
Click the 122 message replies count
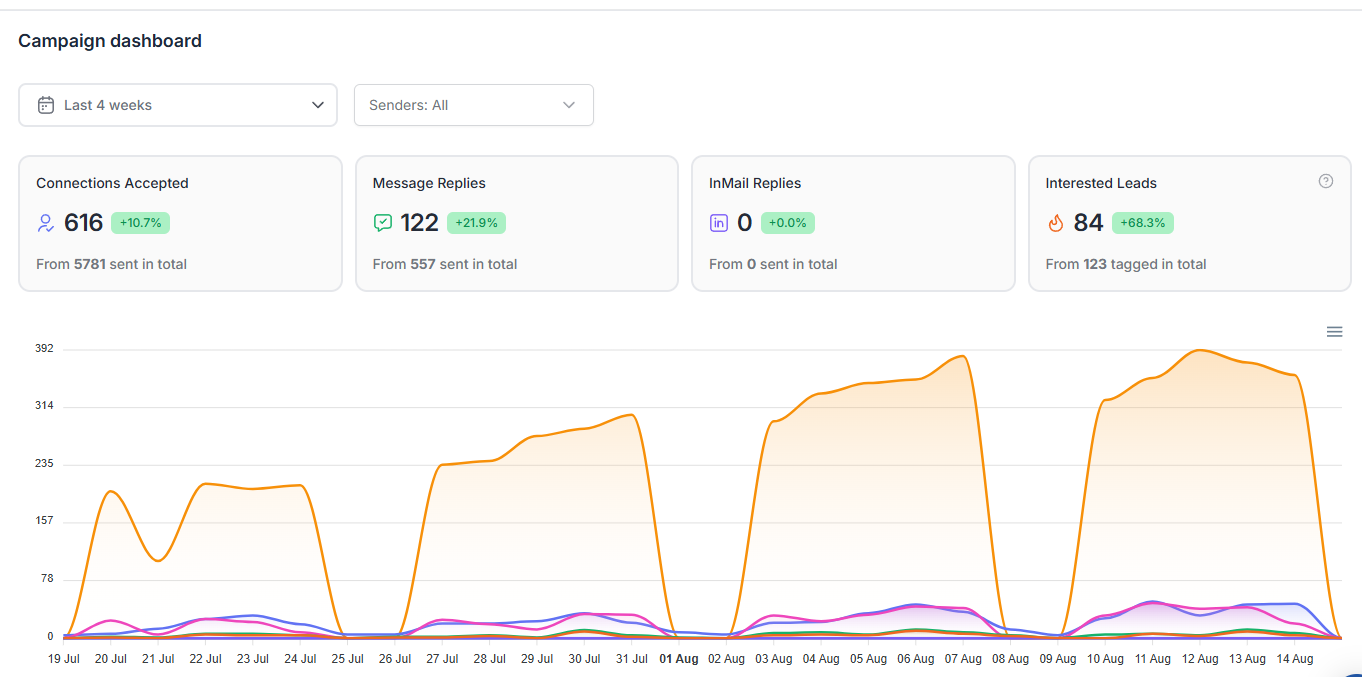[x=420, y=223]
